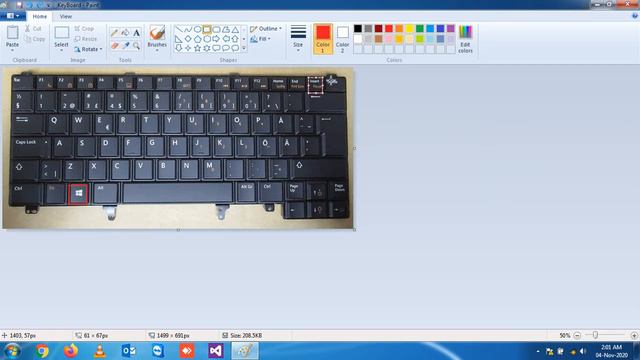The width and height of the screenshot is (640, 360).
Task: Open the Windows Start orb
Action: point(12,351)
